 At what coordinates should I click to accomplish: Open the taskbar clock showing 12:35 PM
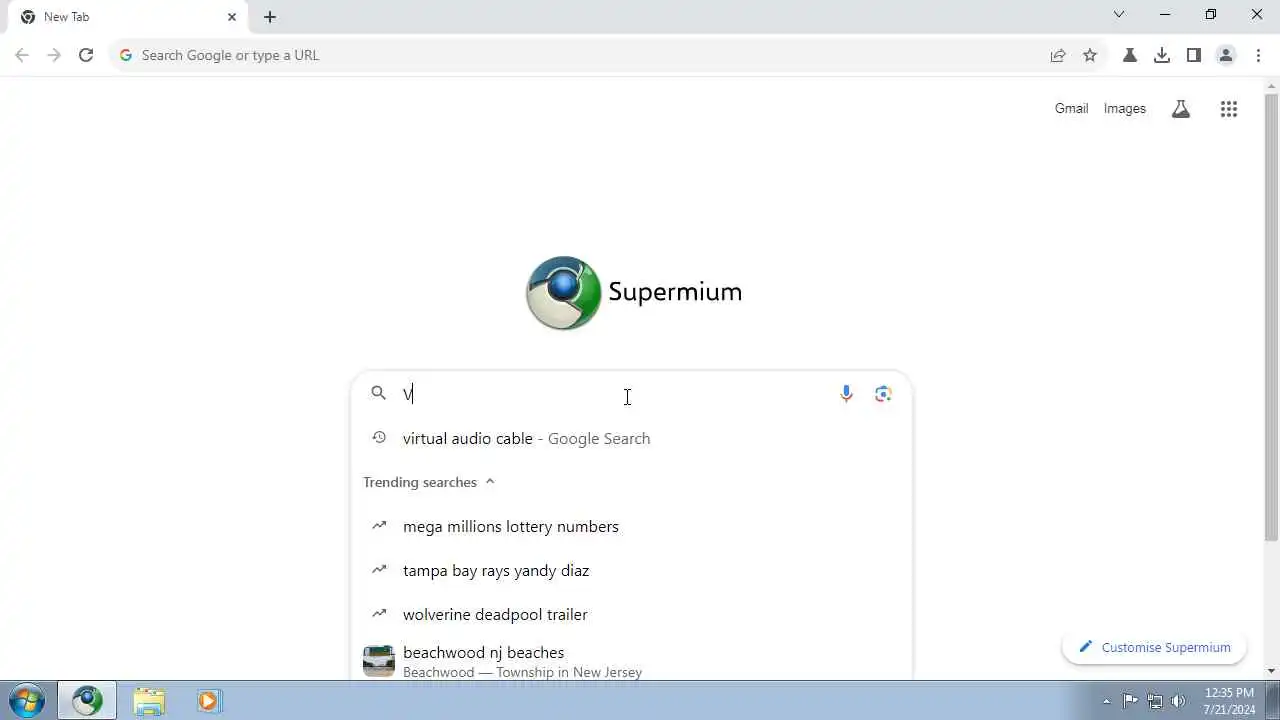point(1229,701)
